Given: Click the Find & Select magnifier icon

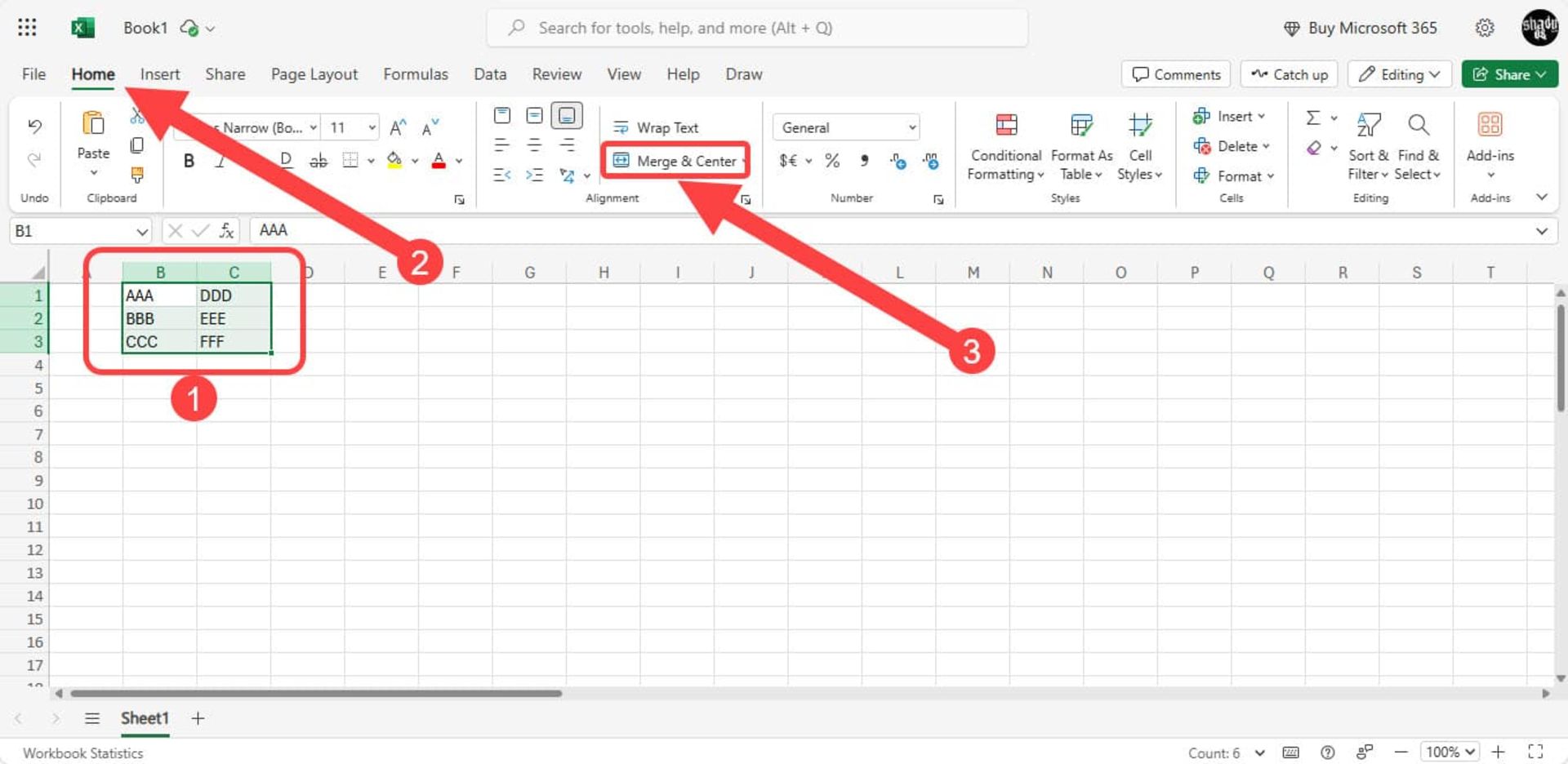Looking at the screenshot, I should 1418,126.
